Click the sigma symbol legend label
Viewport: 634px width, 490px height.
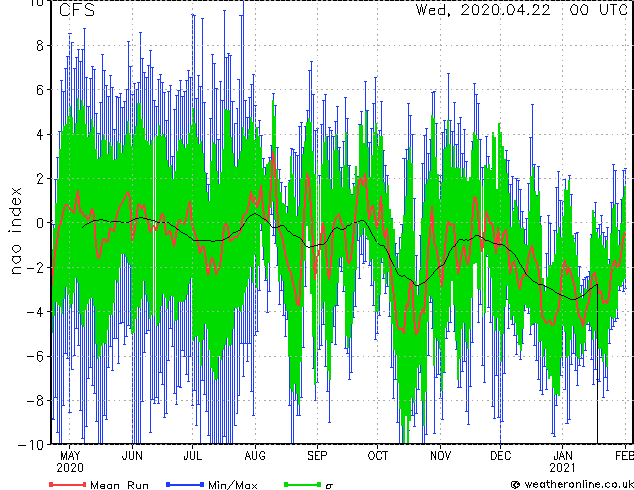tap(329, 486)
